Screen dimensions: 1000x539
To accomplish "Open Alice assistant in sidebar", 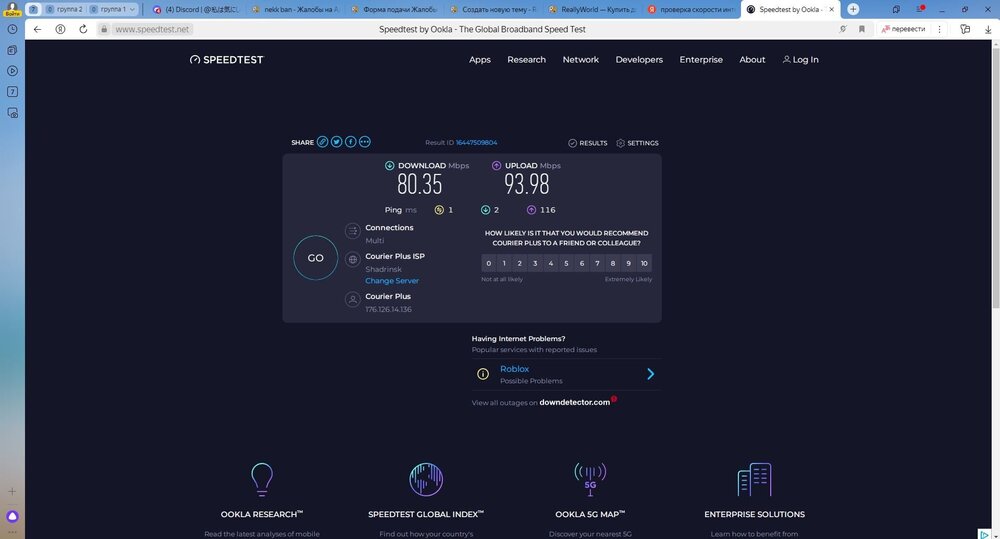I will [x=12, y=516].
